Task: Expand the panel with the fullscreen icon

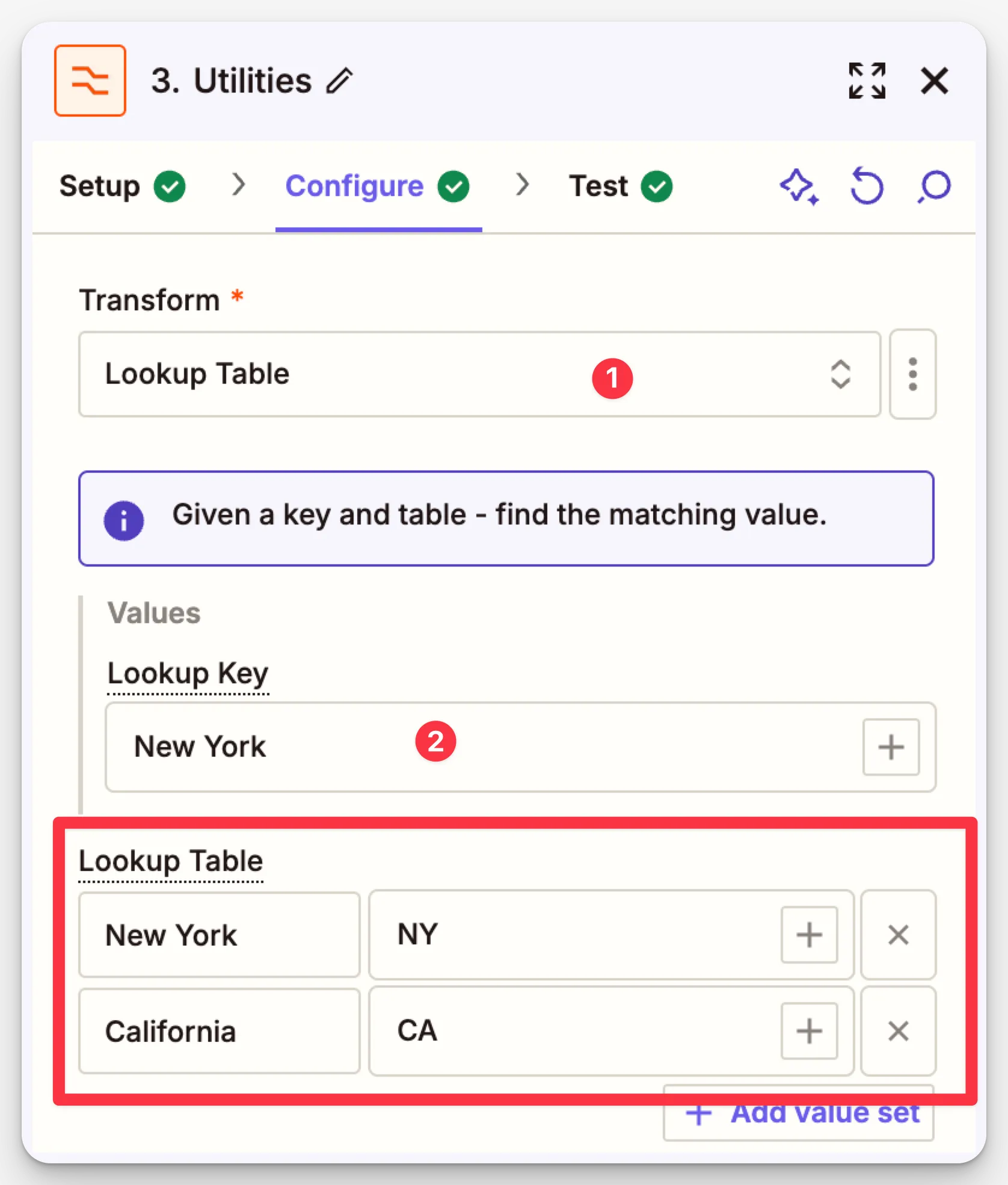Action: pos(867,81)
